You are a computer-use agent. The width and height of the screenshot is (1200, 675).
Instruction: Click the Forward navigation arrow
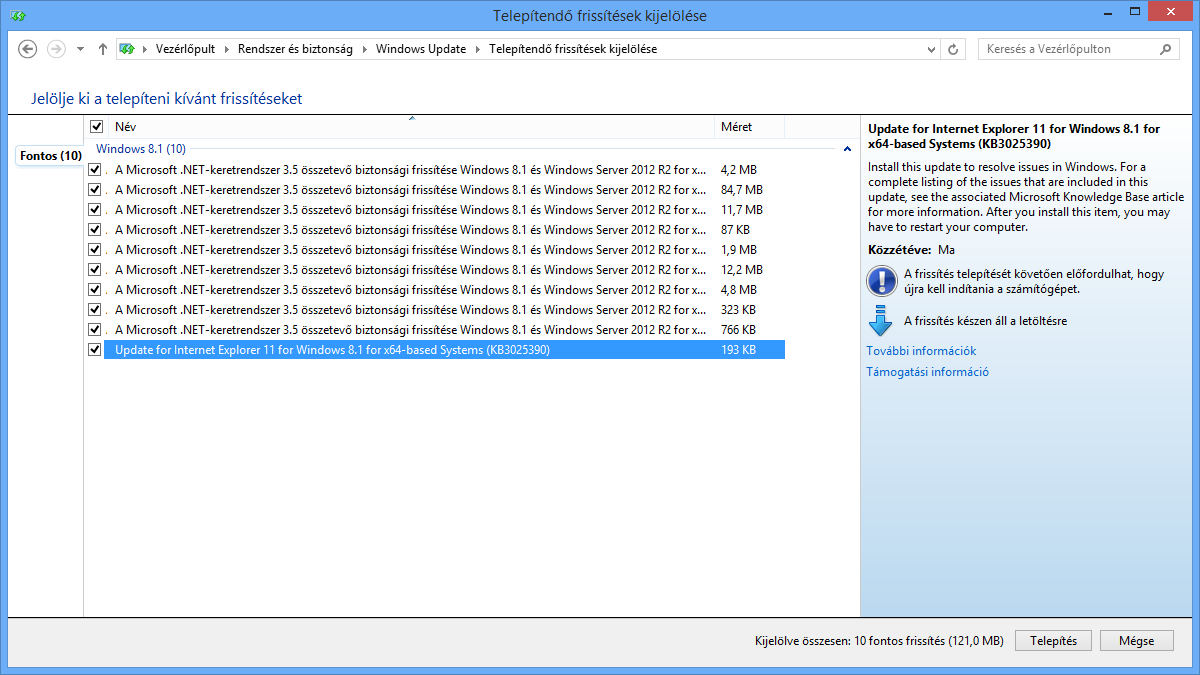click(56, 49)
